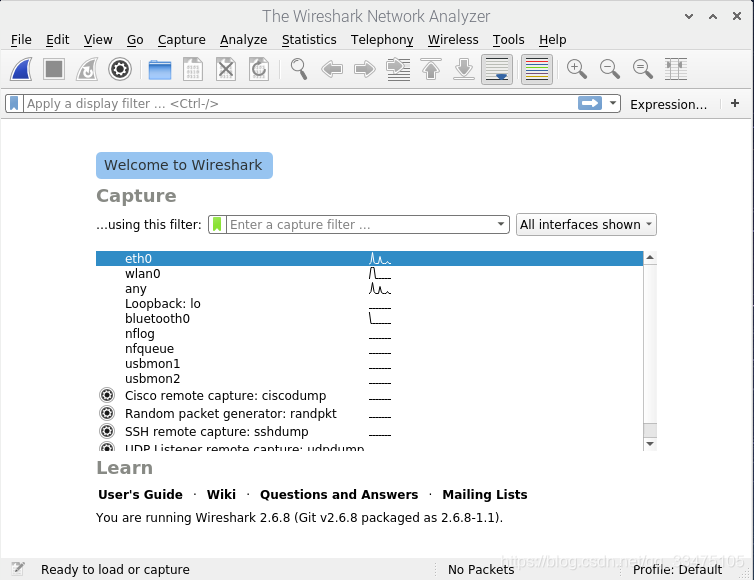Open a capture file with the folder icon
This screenshot has width=754, height=580.
[160, 70]
